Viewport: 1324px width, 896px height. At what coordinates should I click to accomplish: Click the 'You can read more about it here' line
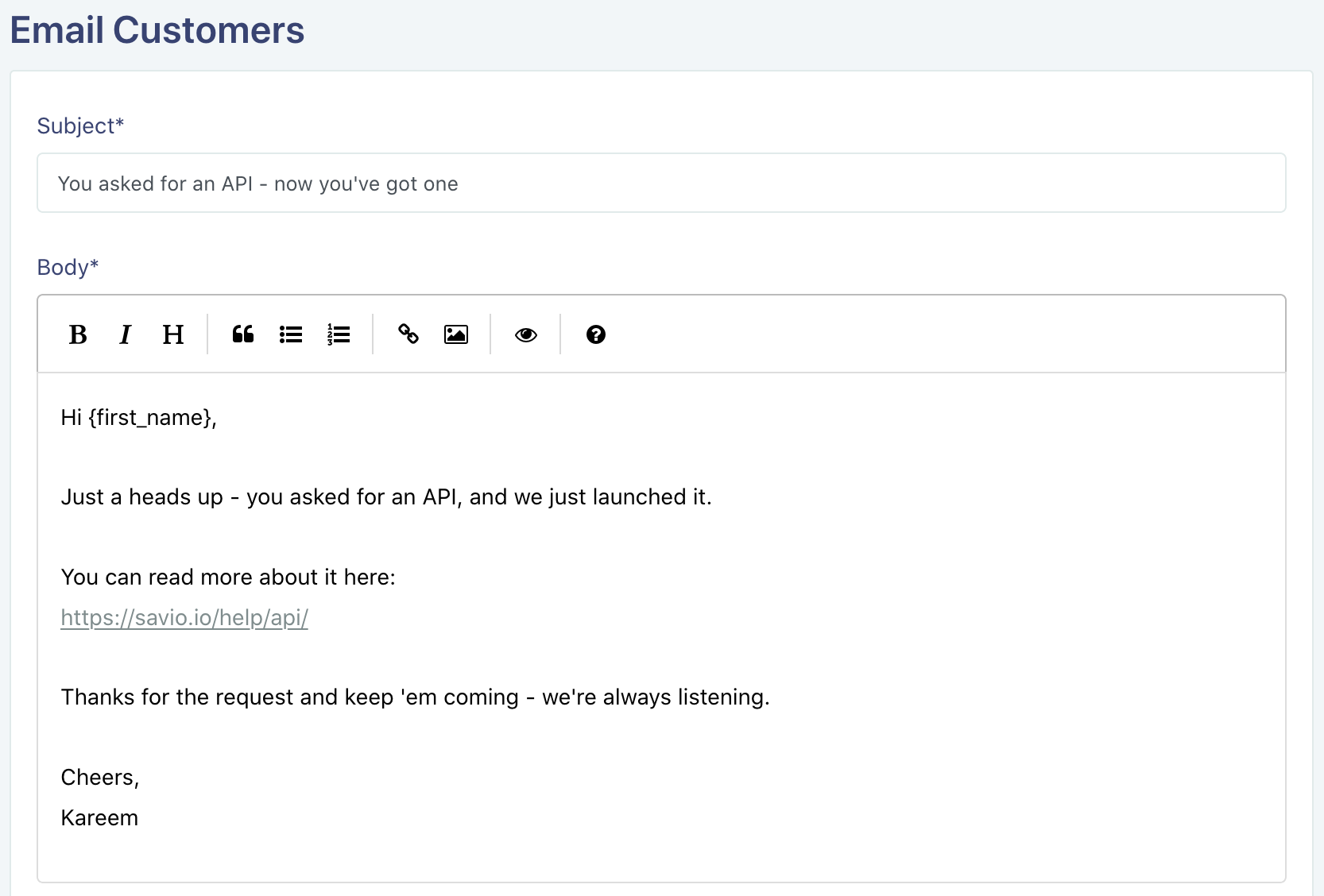228,577
